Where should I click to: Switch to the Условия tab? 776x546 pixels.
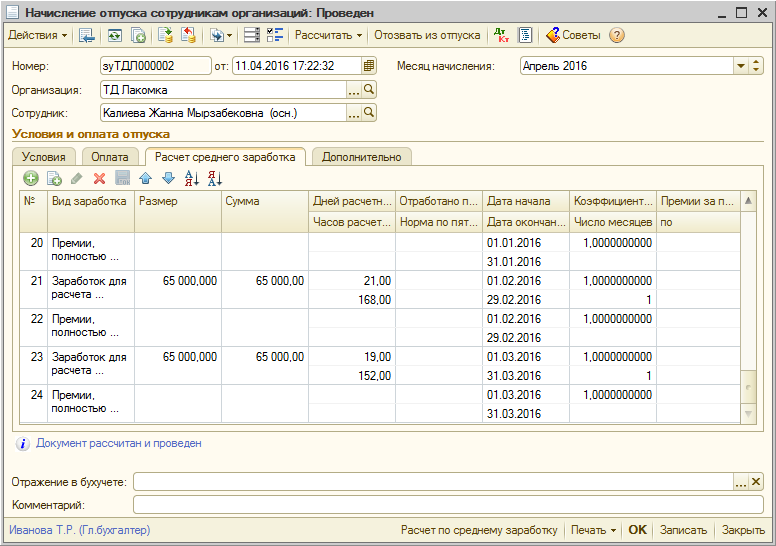(x=44, y=157)
